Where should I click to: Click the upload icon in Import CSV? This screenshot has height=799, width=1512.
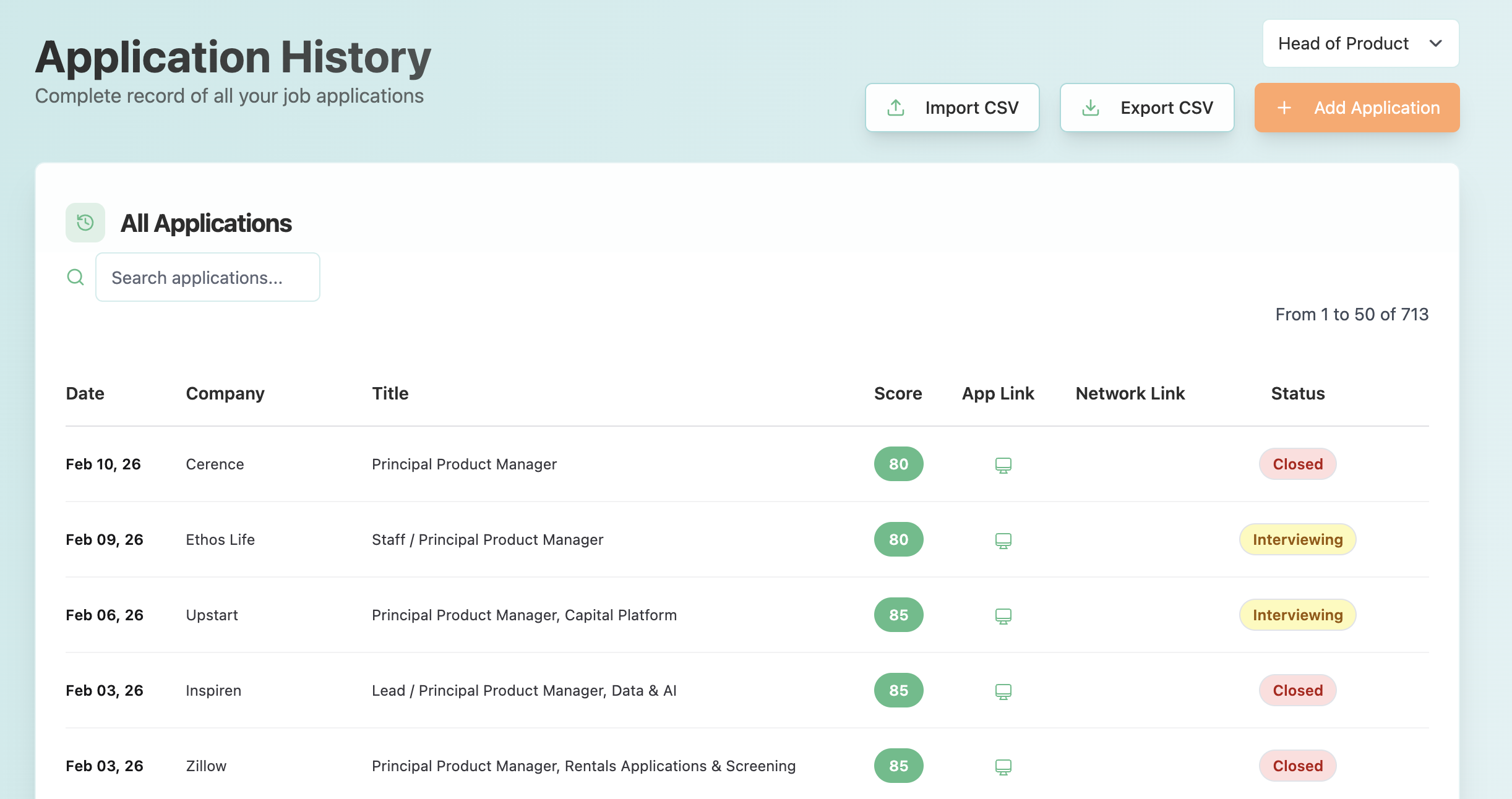[x=896, y=108]
